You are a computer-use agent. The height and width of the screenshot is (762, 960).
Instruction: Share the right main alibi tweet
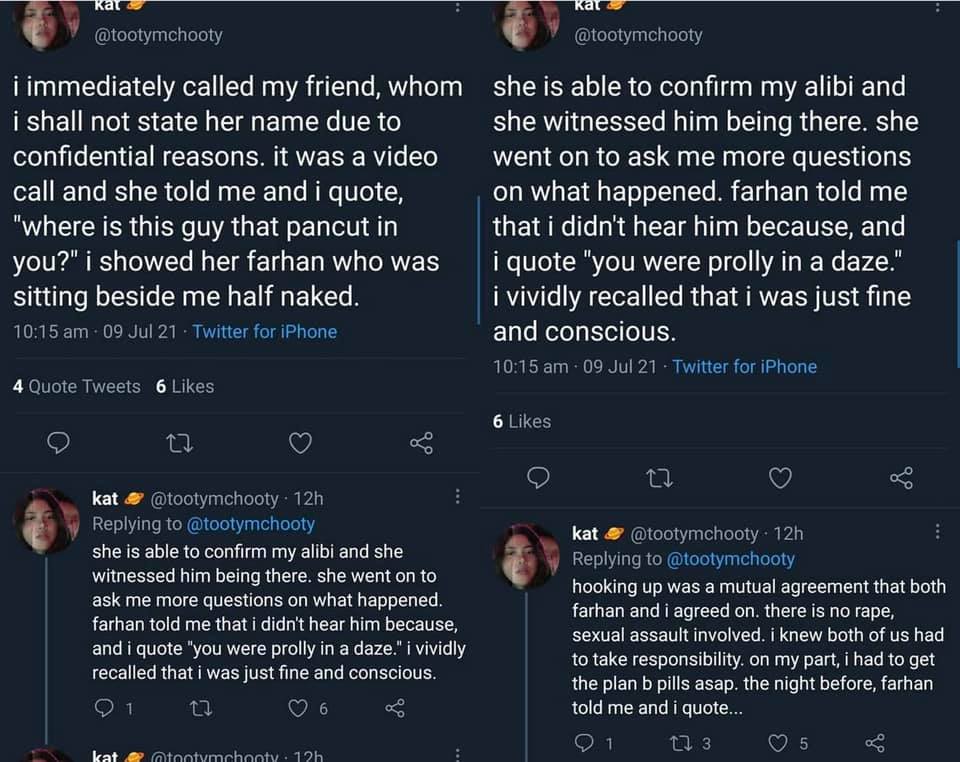[901, 478]
